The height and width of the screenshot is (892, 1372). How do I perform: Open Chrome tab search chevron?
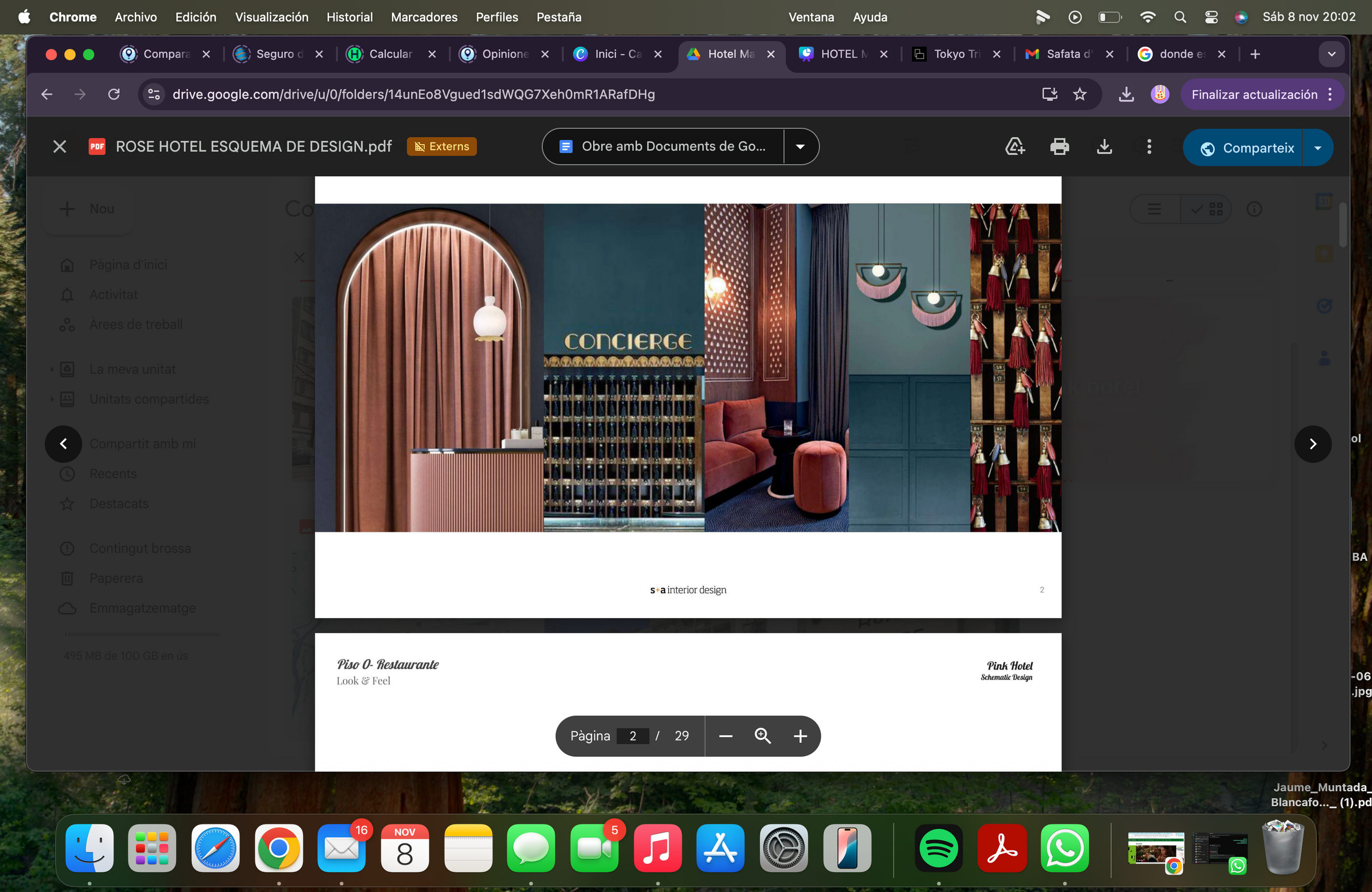pos(1332,53)
